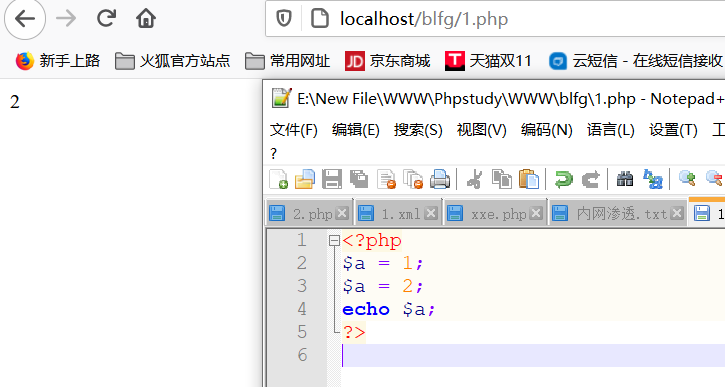Screen dimensions: 725x387
Task: Click the 'echo' keyword in code
Action: point(366,309)
